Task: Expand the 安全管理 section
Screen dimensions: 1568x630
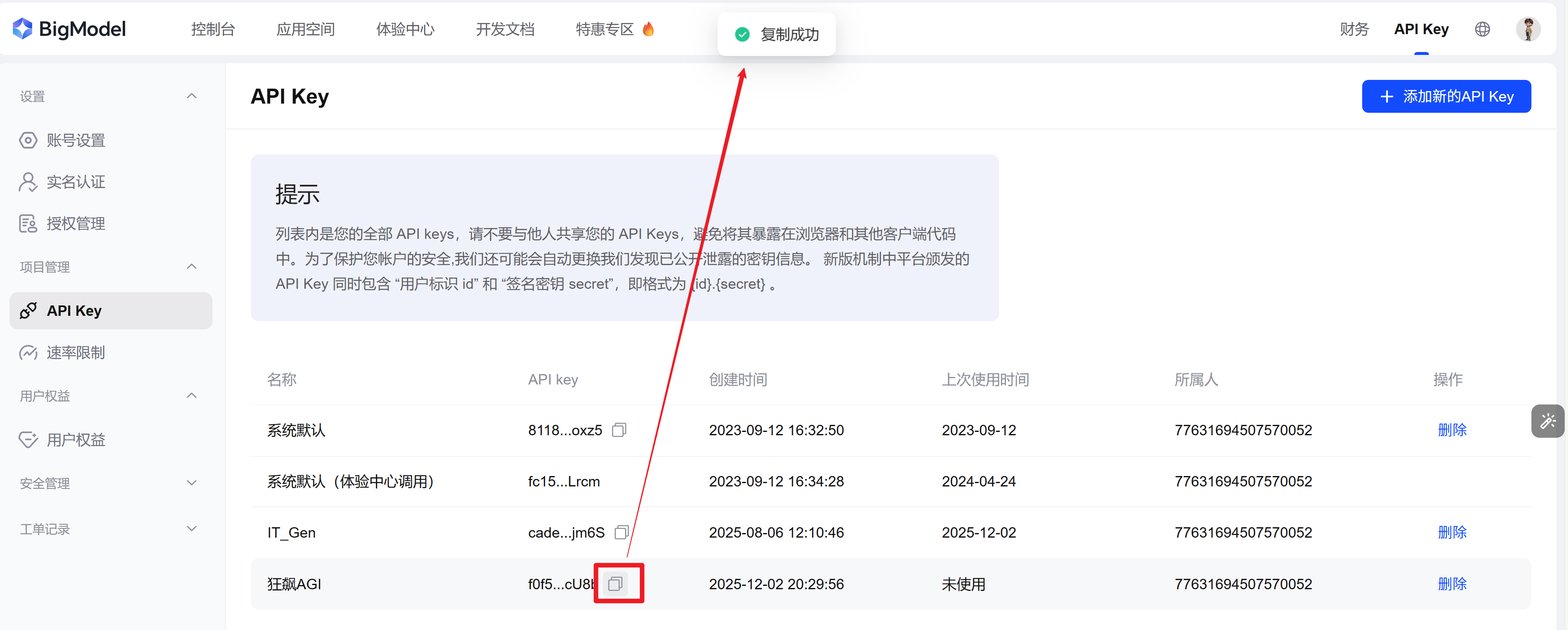Action: click(191, 483)
